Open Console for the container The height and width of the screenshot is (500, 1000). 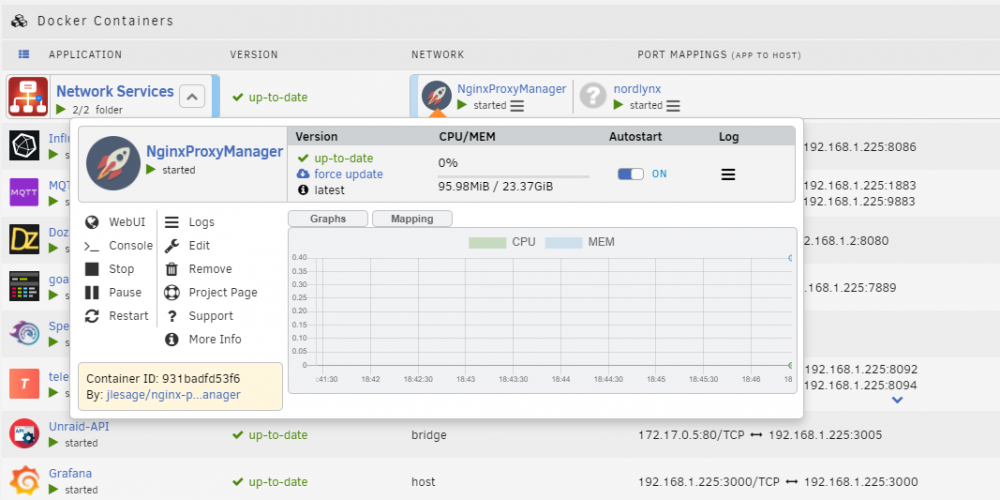(x=119, y=246)
